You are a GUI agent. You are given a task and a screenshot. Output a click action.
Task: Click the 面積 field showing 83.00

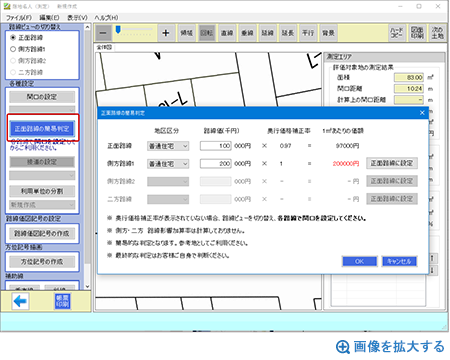pyautogui.click(x=409, y=77)
